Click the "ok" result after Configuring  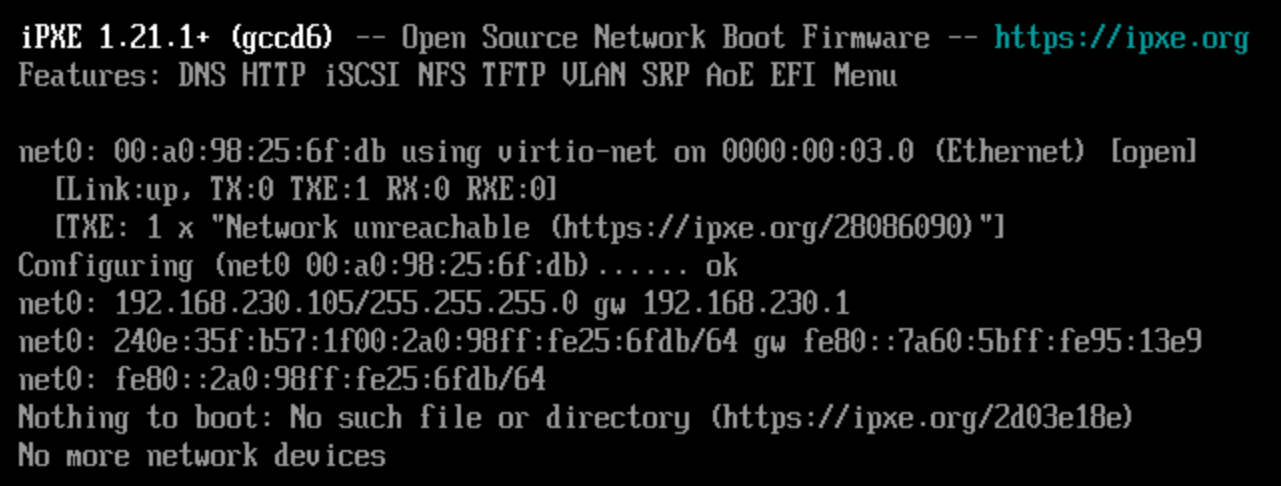[x=722, y=266]
